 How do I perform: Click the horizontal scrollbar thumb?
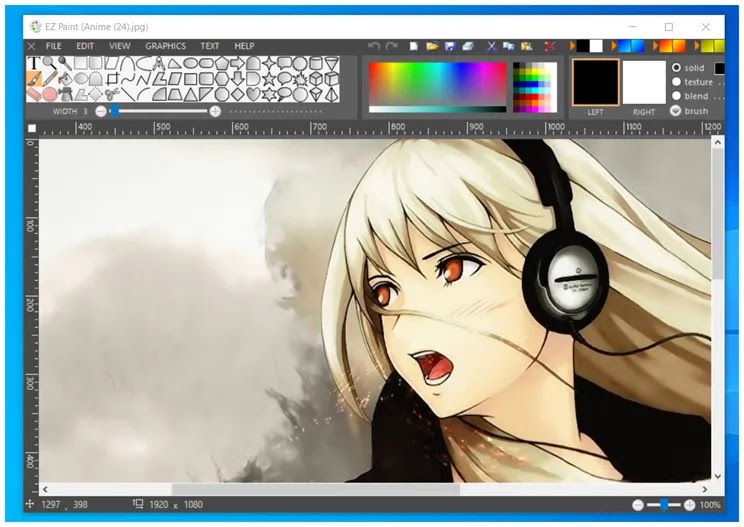(316, 489)
